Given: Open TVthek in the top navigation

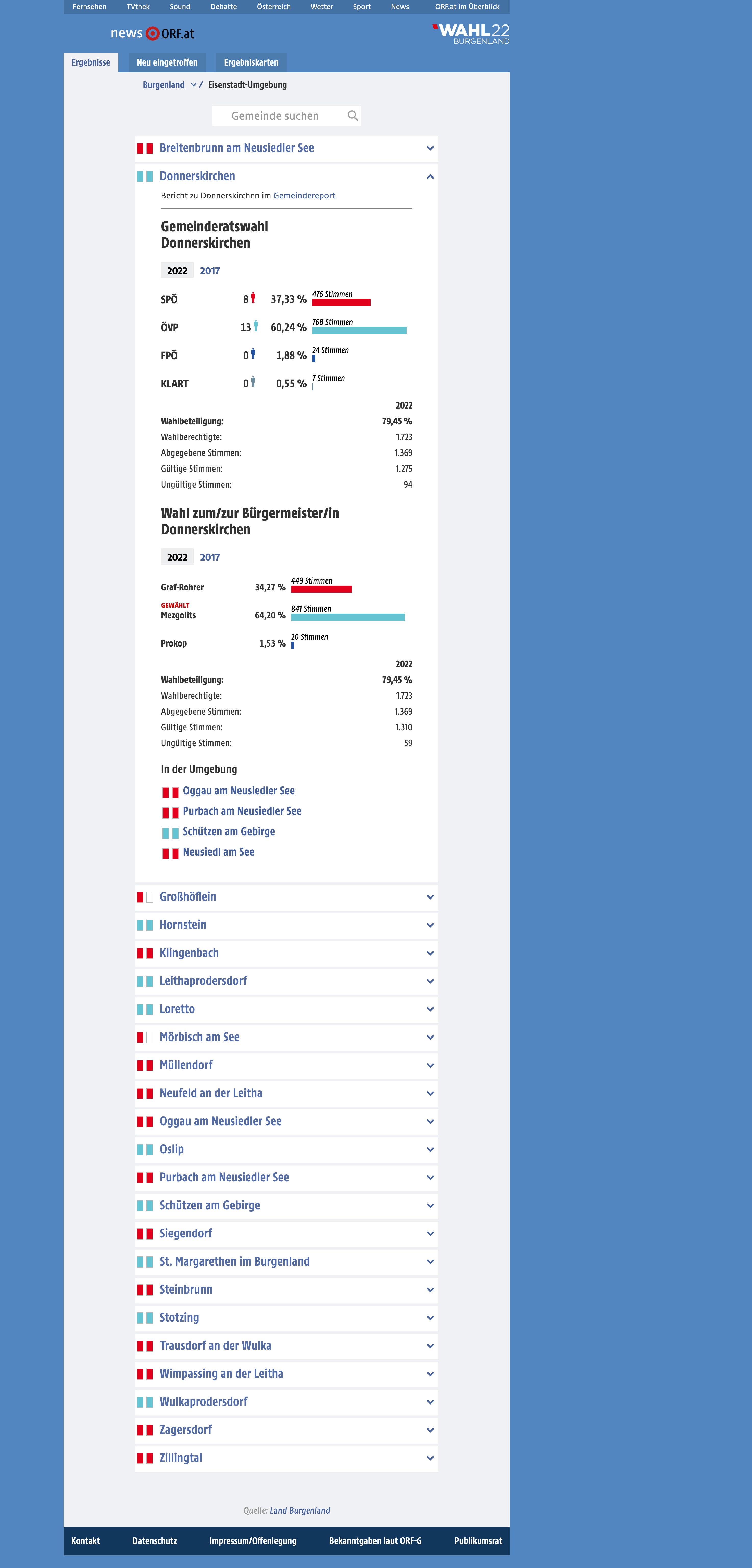Looking at the screenshot, I should [138, 7].
